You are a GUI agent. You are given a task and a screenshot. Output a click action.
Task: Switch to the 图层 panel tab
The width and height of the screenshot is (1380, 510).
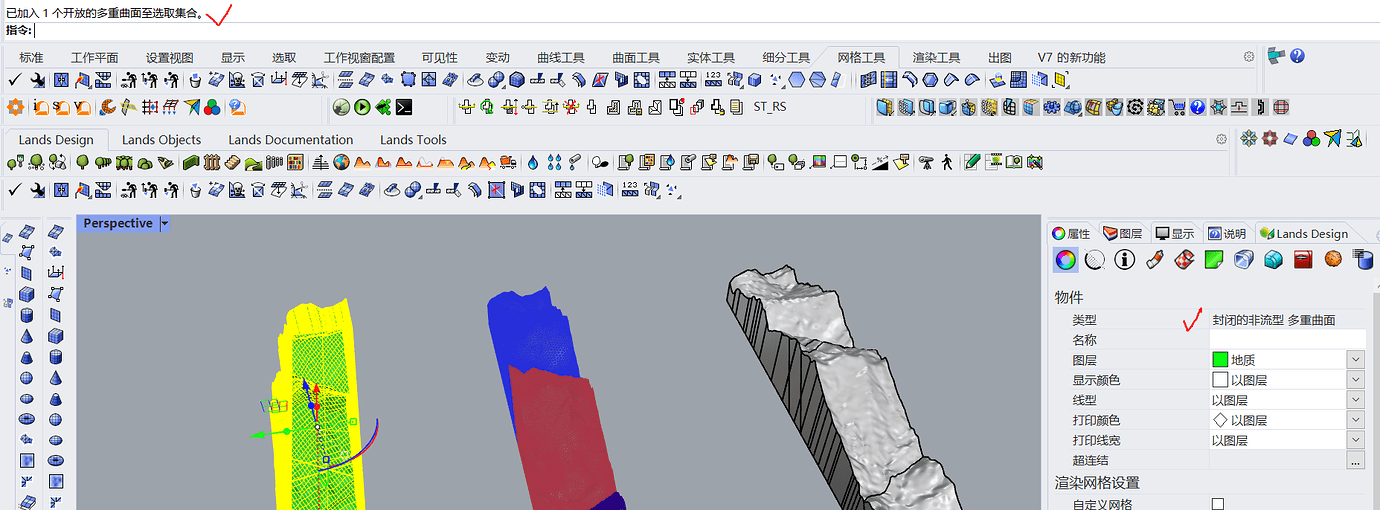pyautogui.click(x=1122, y=233)
